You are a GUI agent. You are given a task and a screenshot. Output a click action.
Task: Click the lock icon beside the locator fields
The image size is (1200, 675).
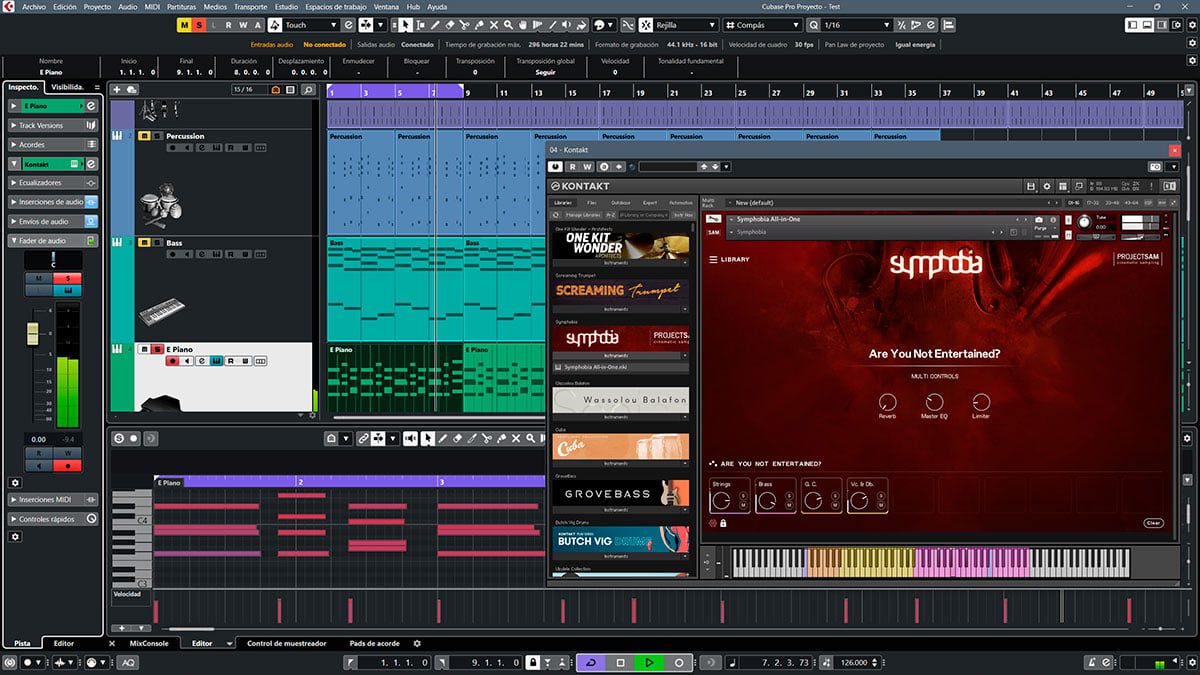point(533,662)
